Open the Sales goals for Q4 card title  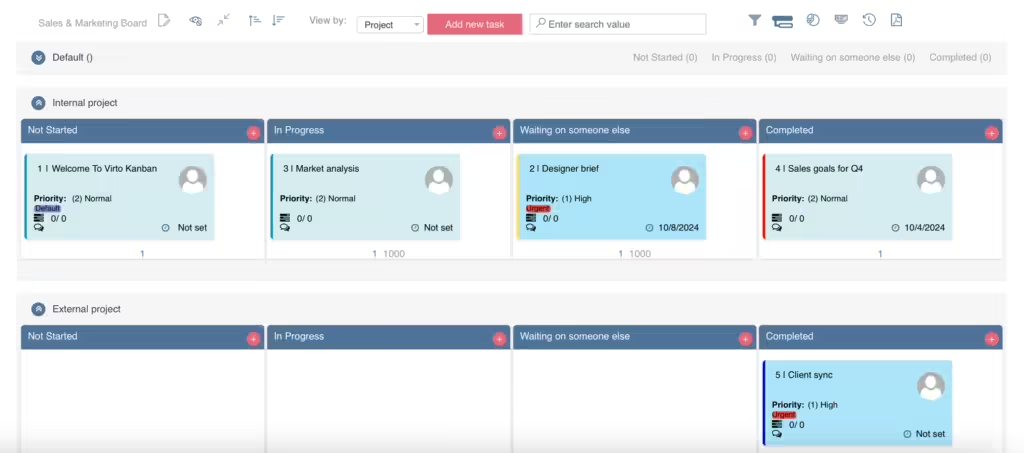[x=819, y=168]
